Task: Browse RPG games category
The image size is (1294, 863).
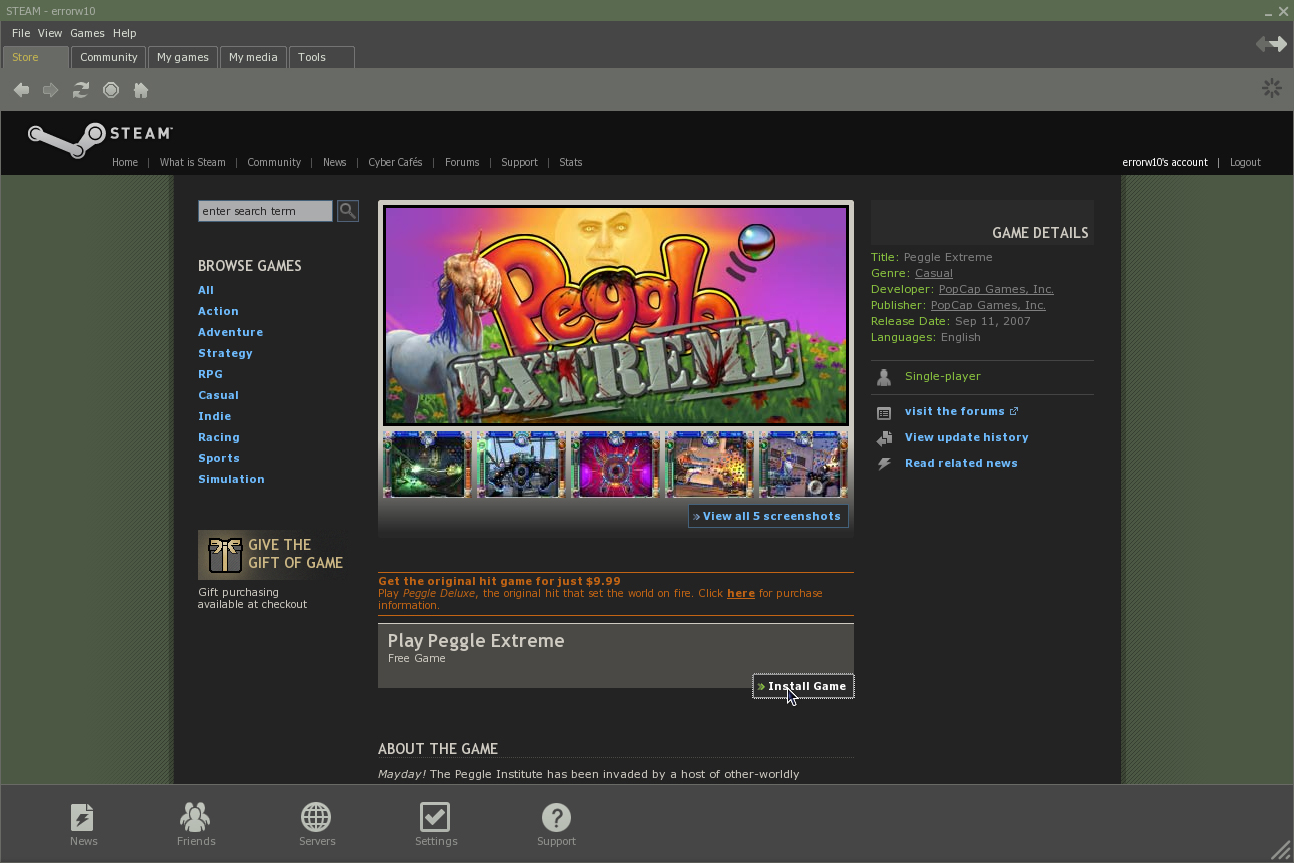Action: coord(210,374)
